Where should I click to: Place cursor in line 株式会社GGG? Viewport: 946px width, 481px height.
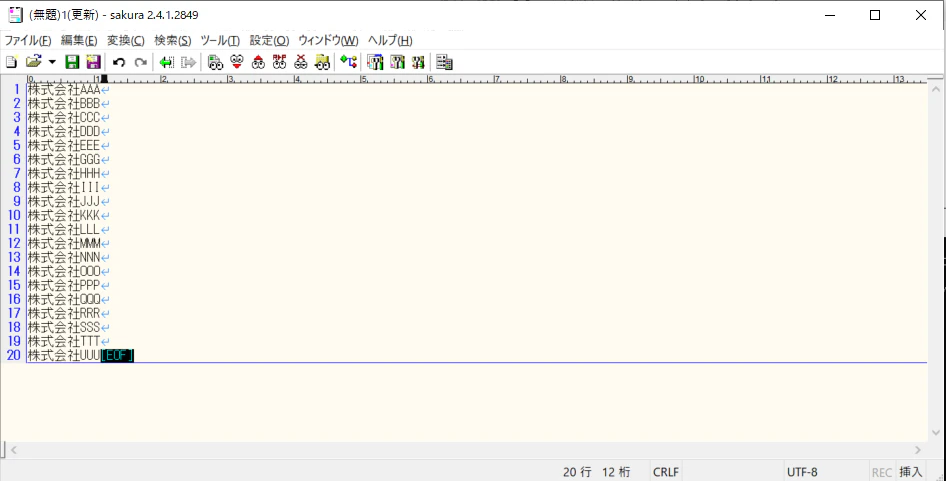click(64, 159)
